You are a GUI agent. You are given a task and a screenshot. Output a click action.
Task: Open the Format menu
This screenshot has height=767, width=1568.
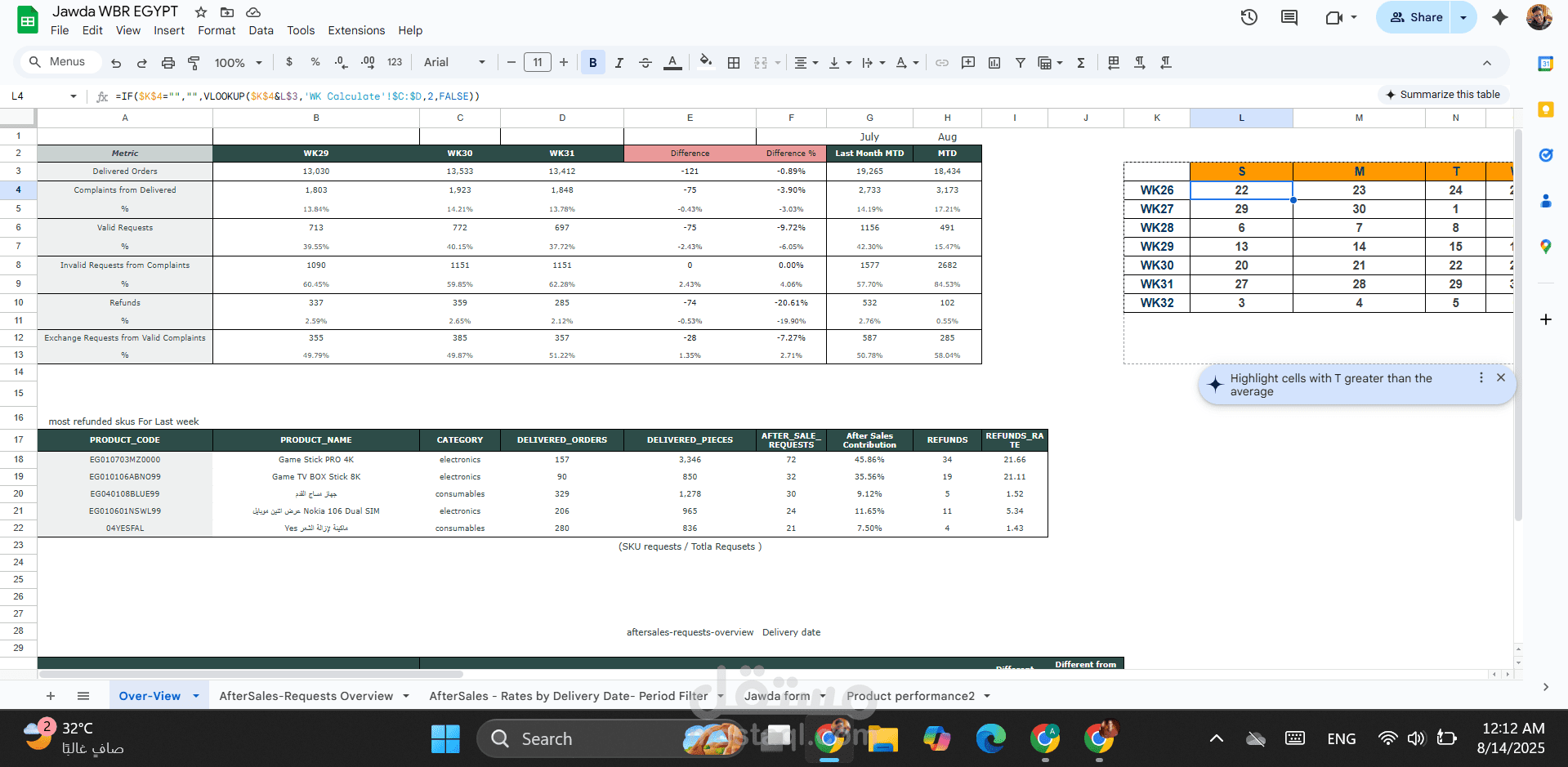point(217,30)
